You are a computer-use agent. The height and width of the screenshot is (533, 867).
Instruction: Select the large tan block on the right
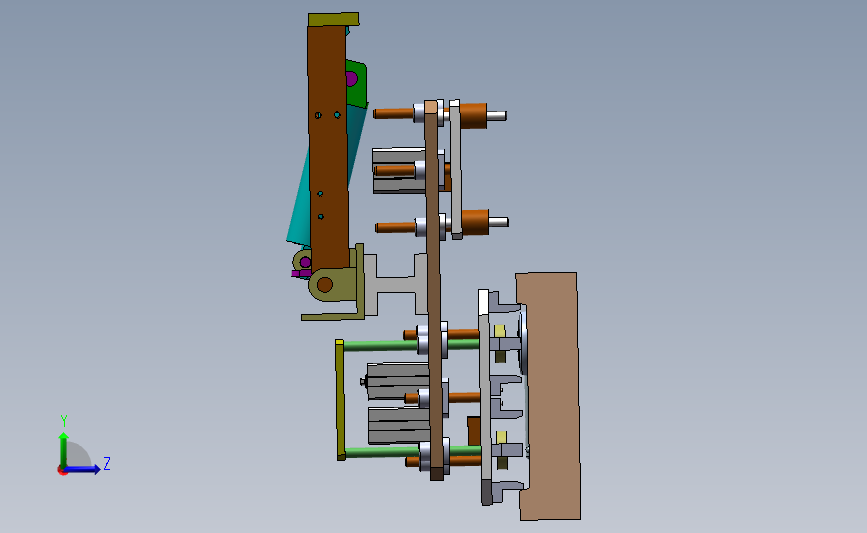(551, 395)
